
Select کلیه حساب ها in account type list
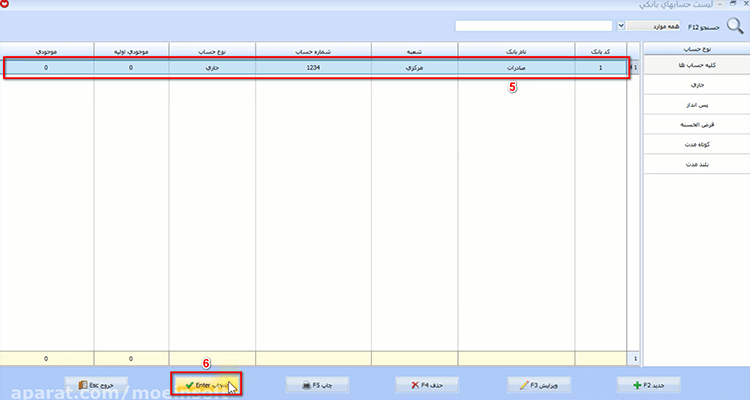pos(697,65)
